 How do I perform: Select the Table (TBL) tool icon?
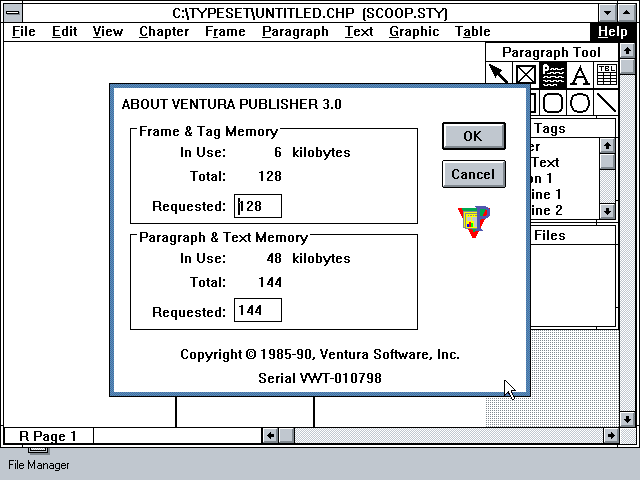[607, 75]
